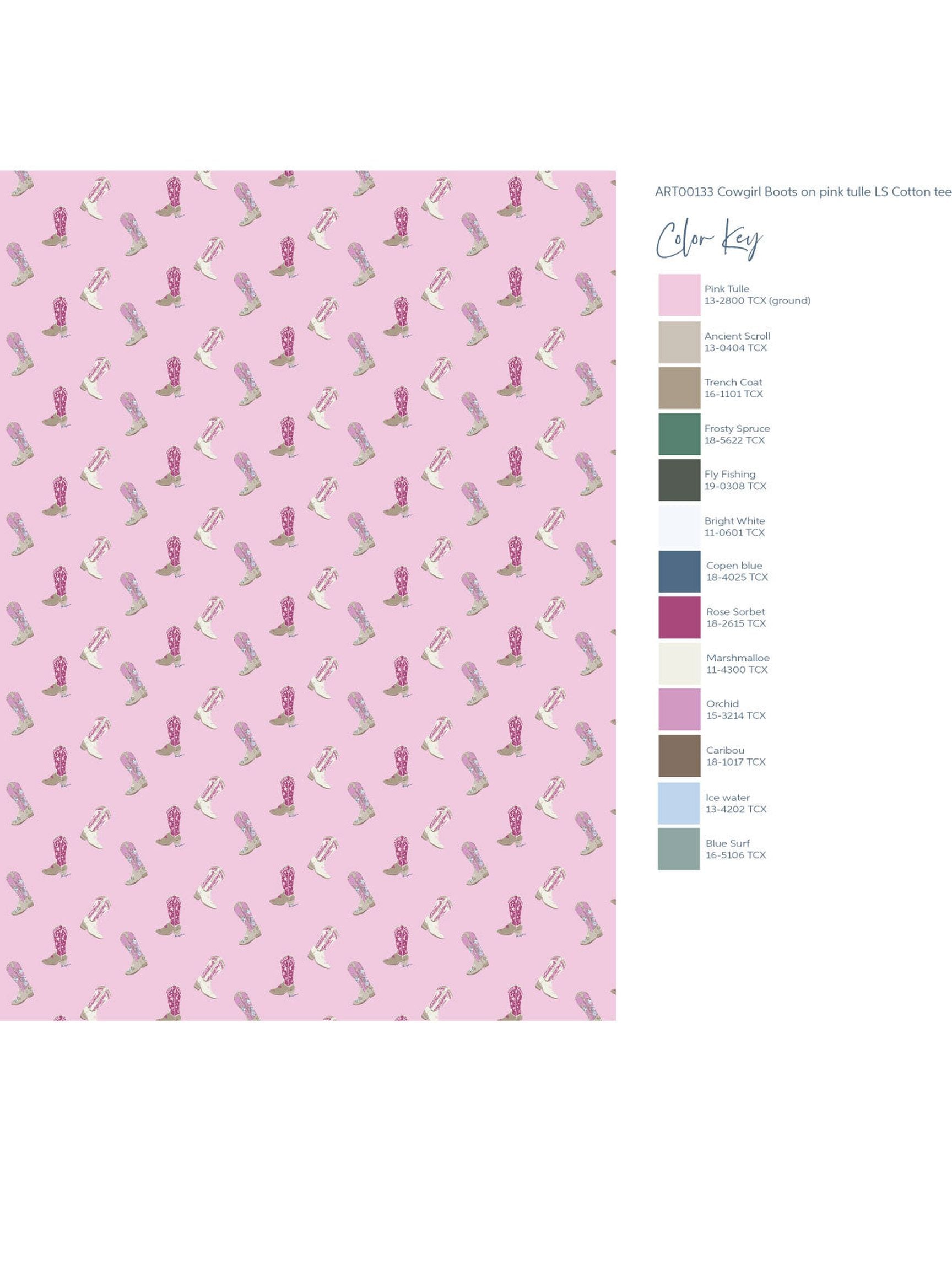Click the 'Copen blue' label
This screenshot has height=1270, width=952.
tap(734, 566)
